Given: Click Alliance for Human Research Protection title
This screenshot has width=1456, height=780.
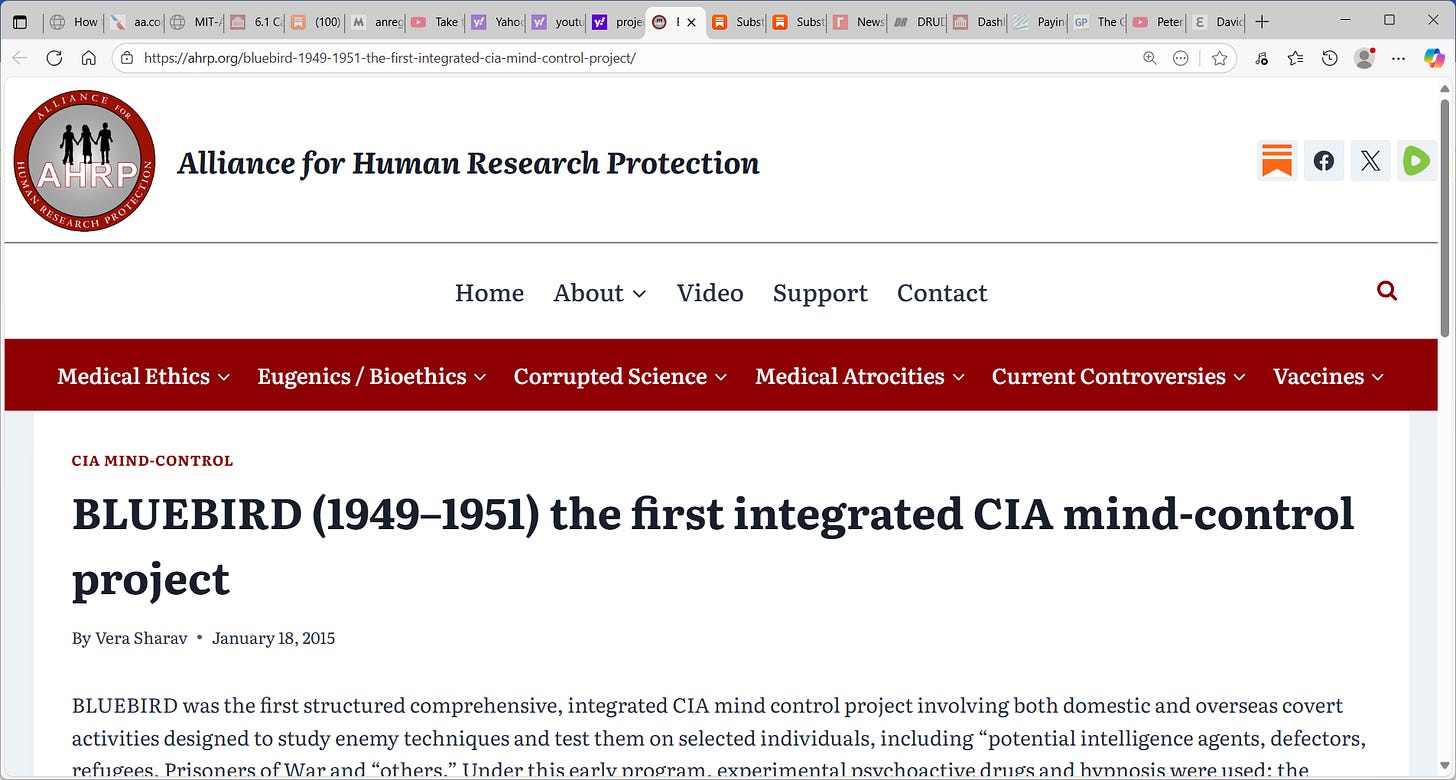Looking at the screenshot, I should coord(468,163).
